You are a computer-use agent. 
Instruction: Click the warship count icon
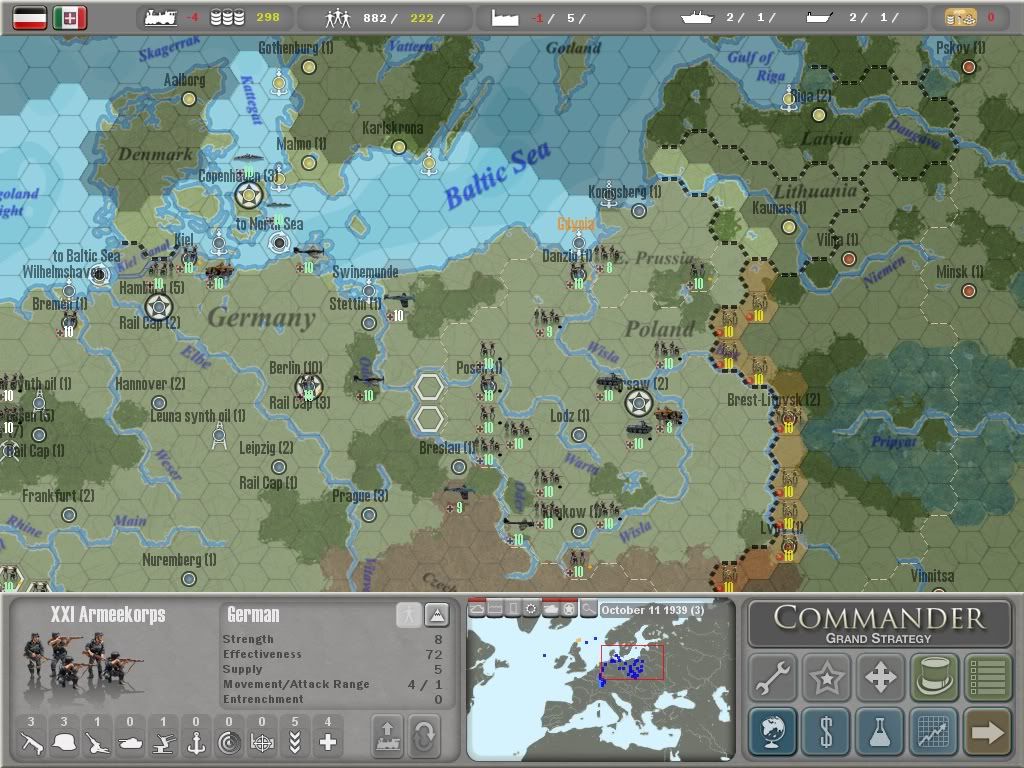pos(697,18)
